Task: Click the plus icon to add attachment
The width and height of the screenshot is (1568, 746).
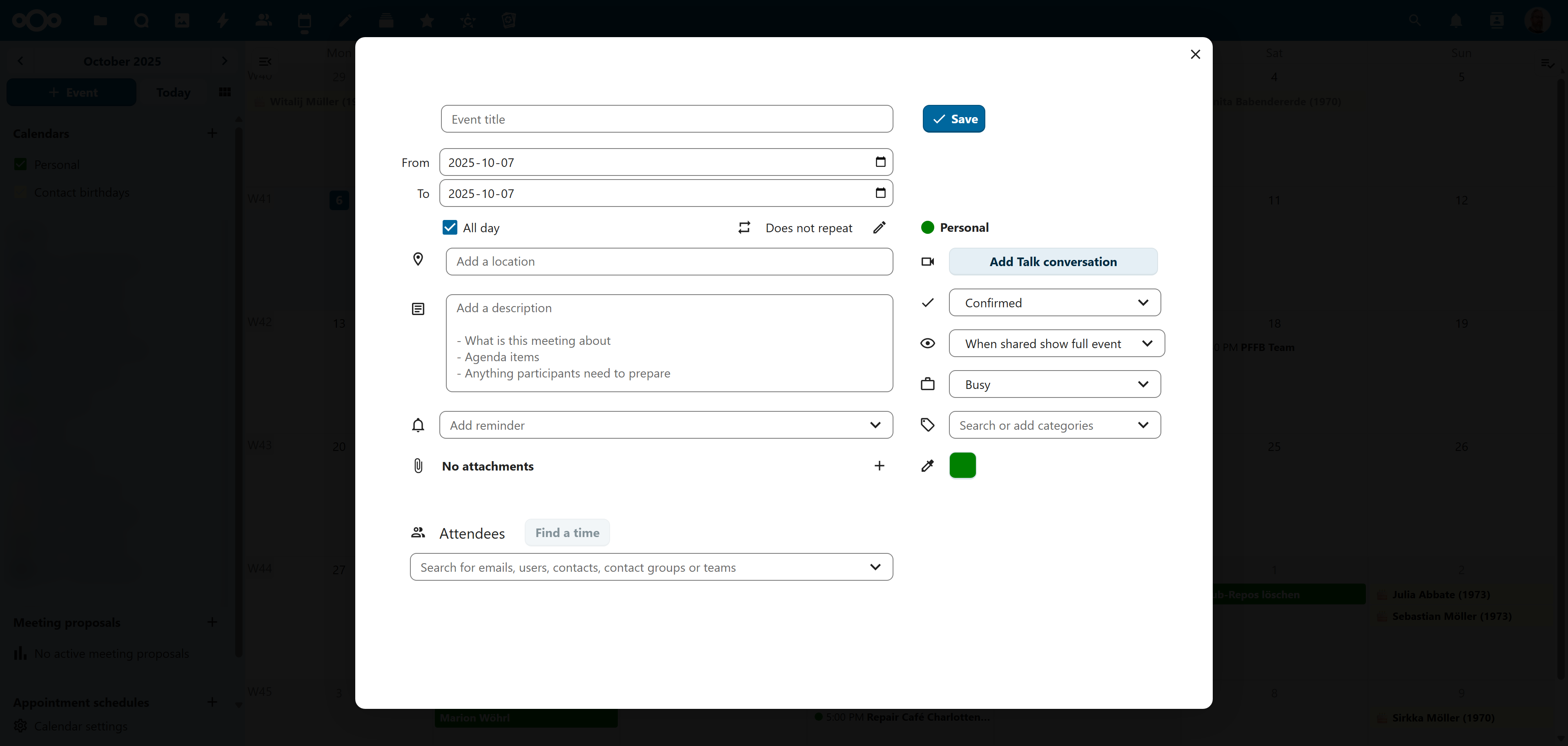Action: [879, 466]
